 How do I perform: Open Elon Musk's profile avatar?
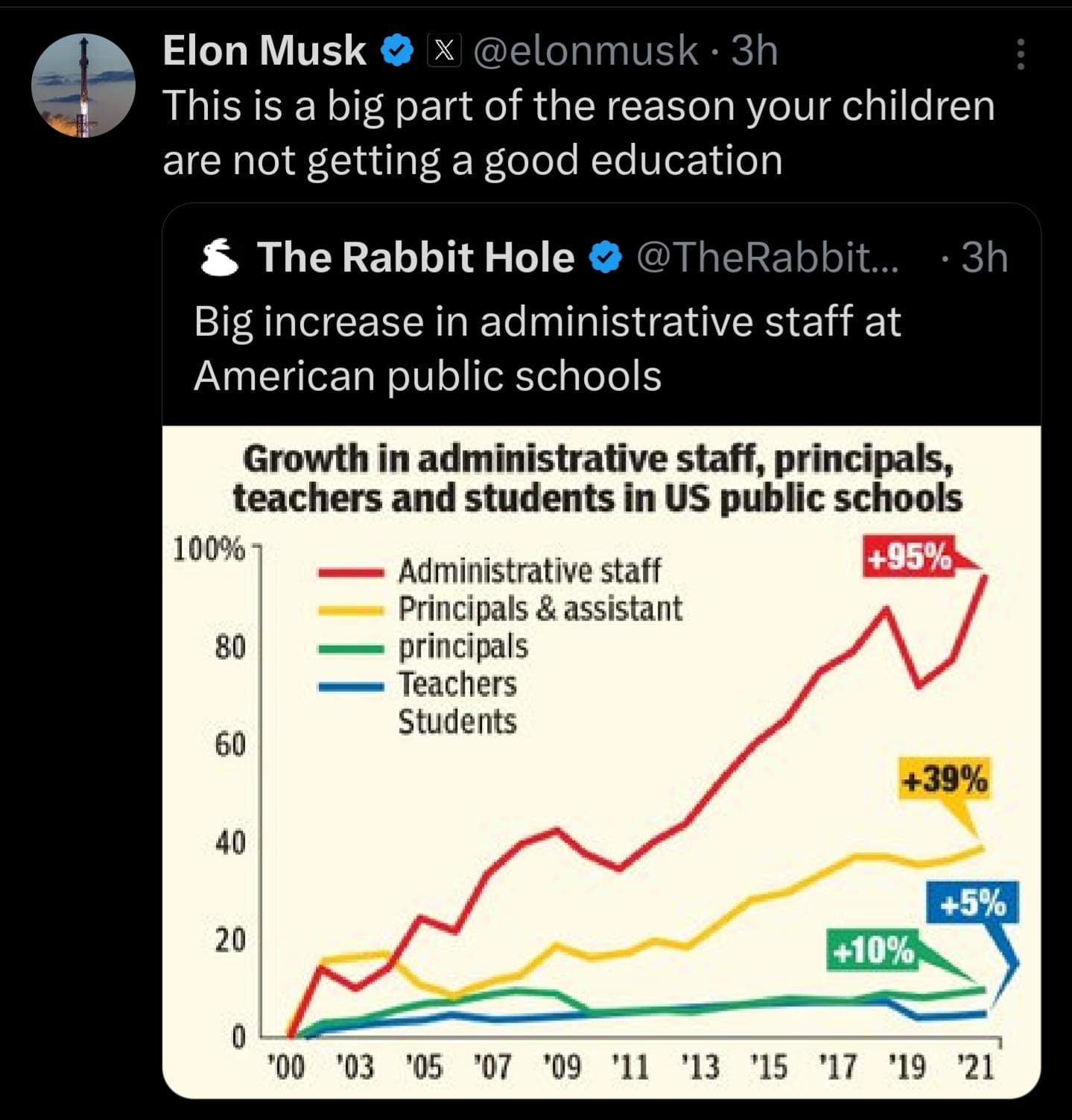(83, 86)
